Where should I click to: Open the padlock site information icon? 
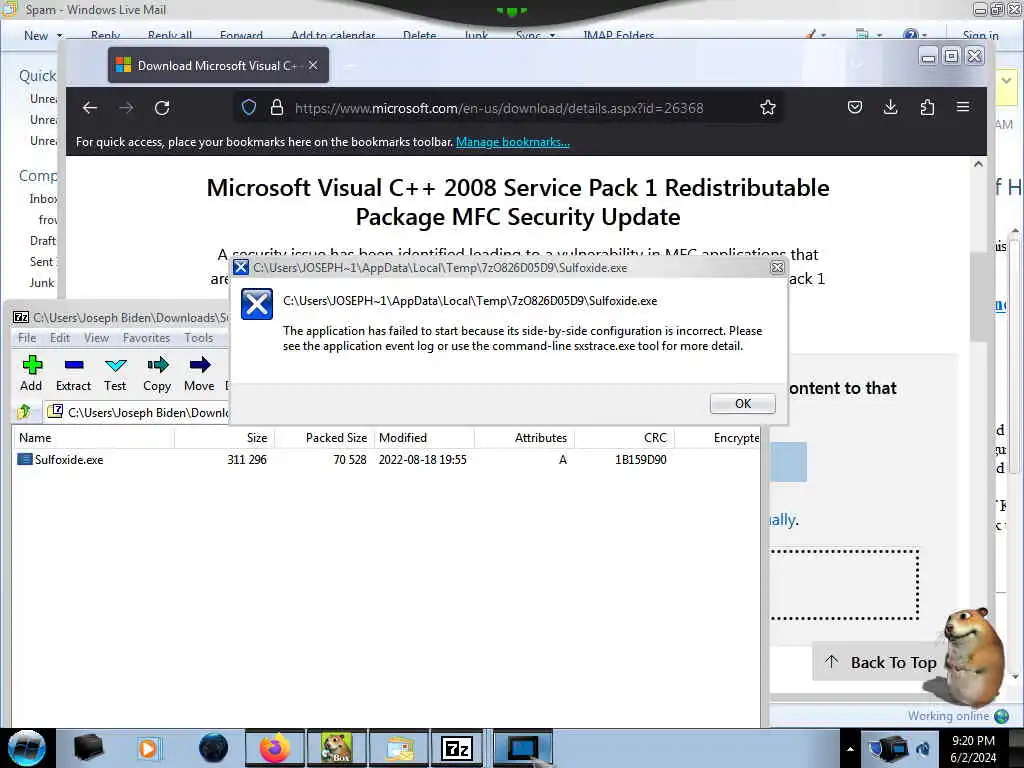277,107
